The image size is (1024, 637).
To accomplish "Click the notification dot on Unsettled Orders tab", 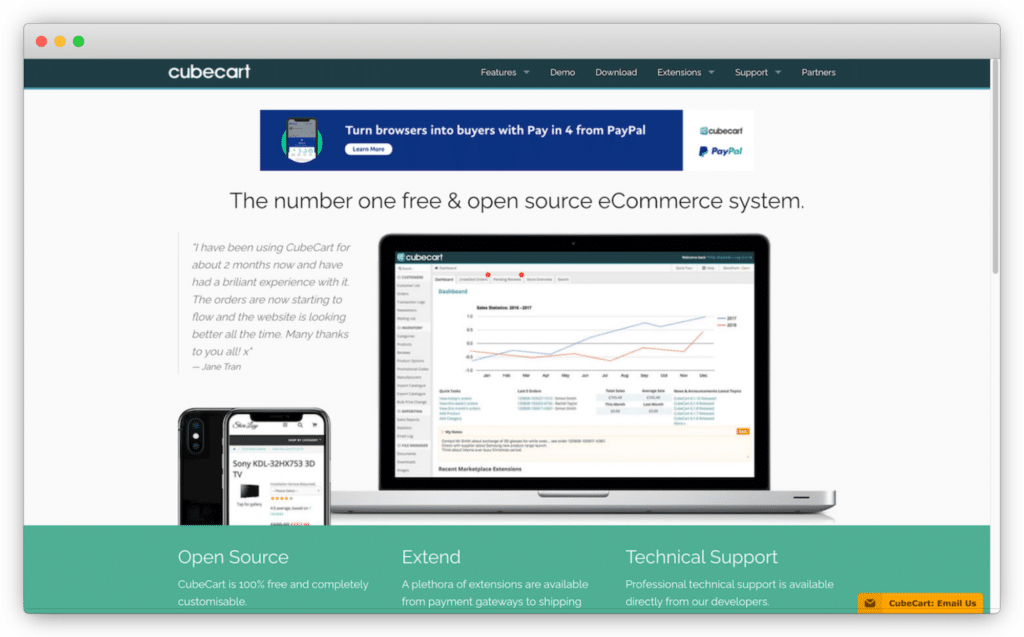I will [488, 274].
